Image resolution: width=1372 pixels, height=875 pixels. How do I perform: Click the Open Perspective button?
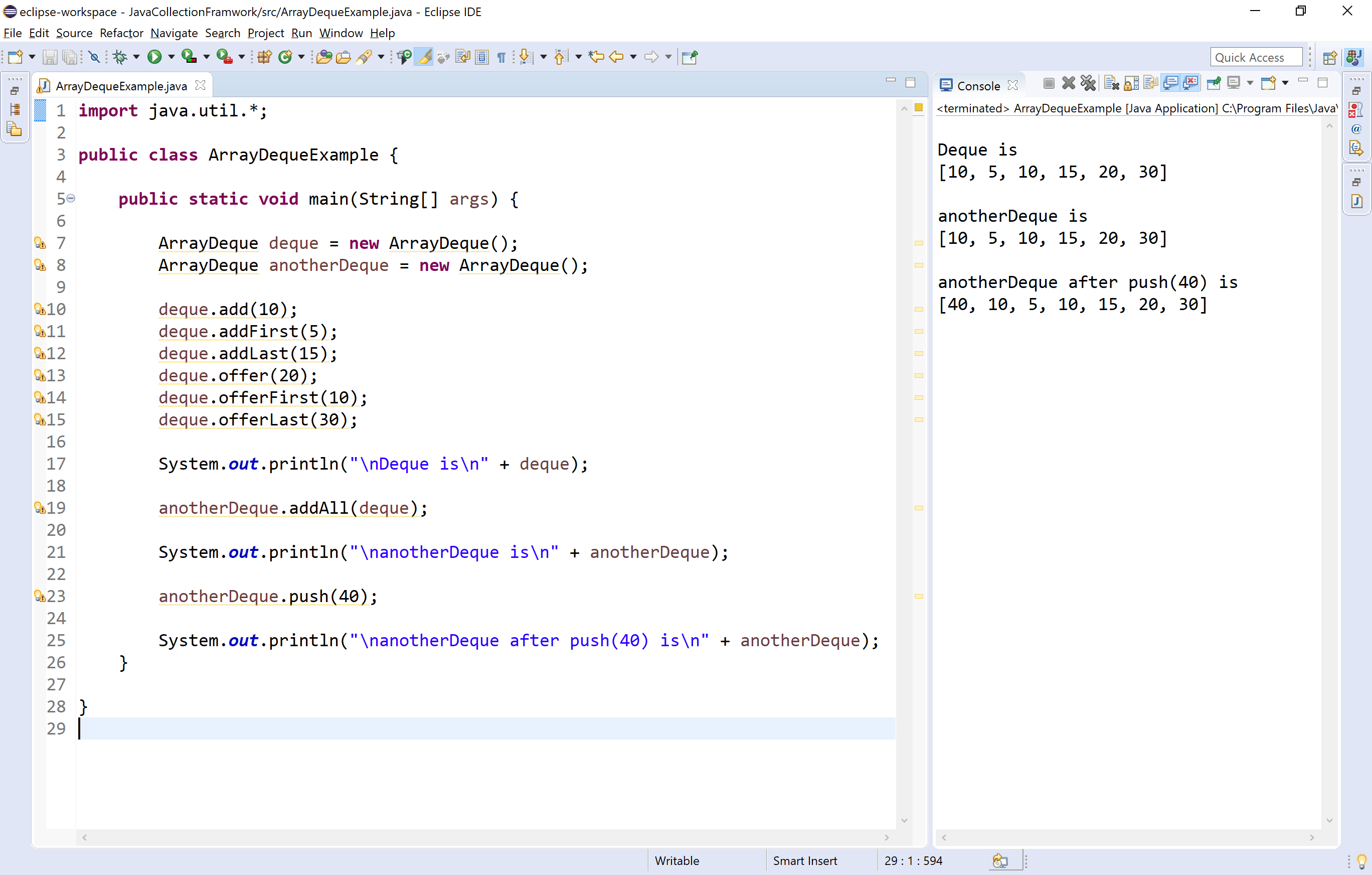tap(1330, 57)
